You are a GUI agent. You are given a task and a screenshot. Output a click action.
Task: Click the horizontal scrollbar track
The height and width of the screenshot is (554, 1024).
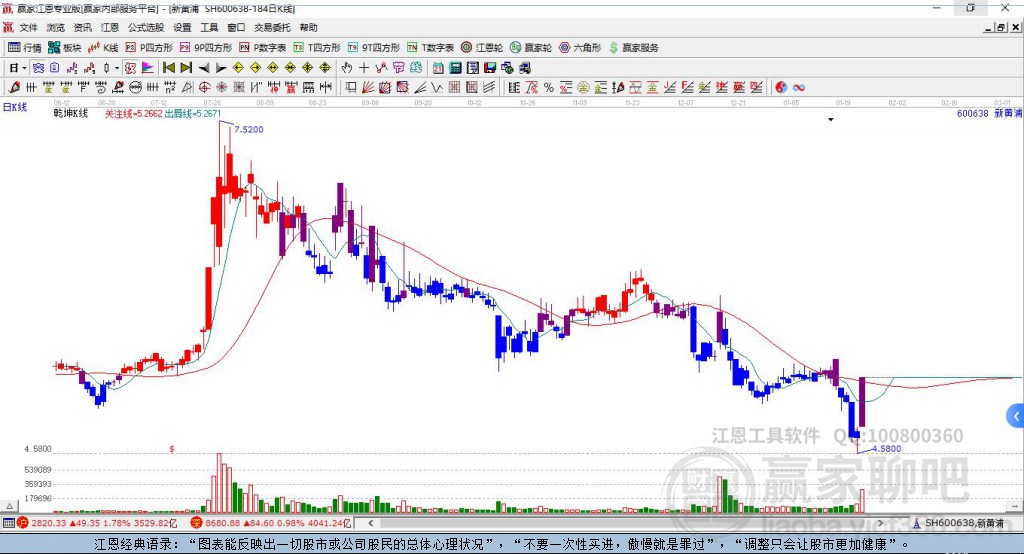(x=626, y=523)
